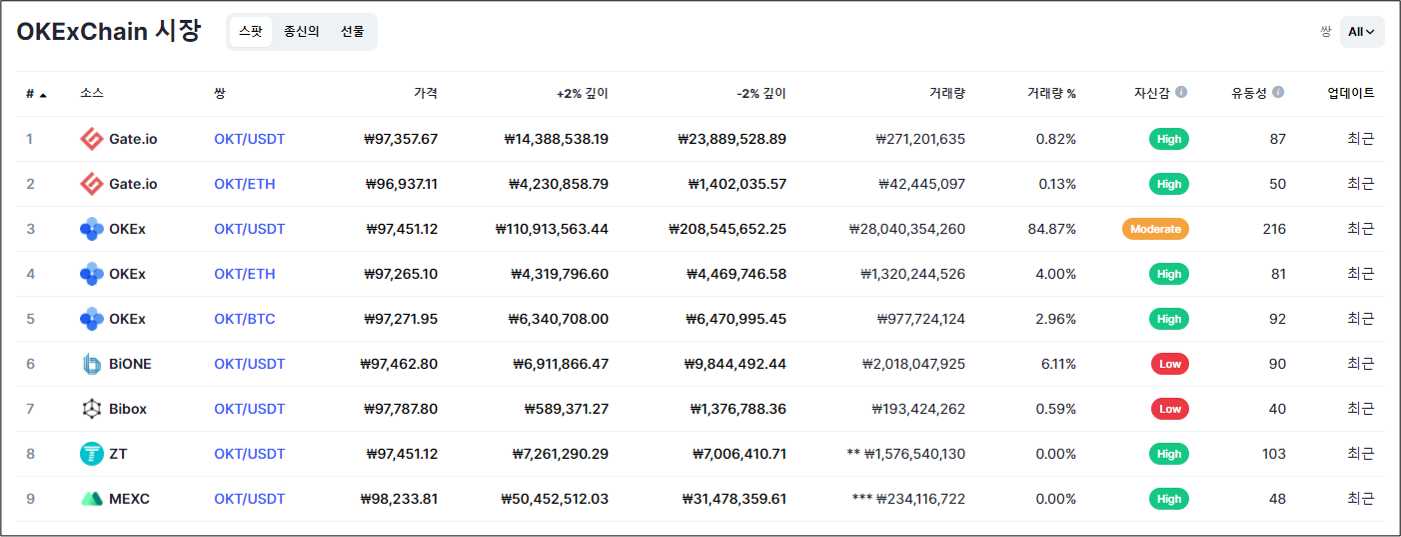Click the Moderate confidence badge for OKEx
This screenshot has height=537, width=1401.
click(x=1155, y=229)
